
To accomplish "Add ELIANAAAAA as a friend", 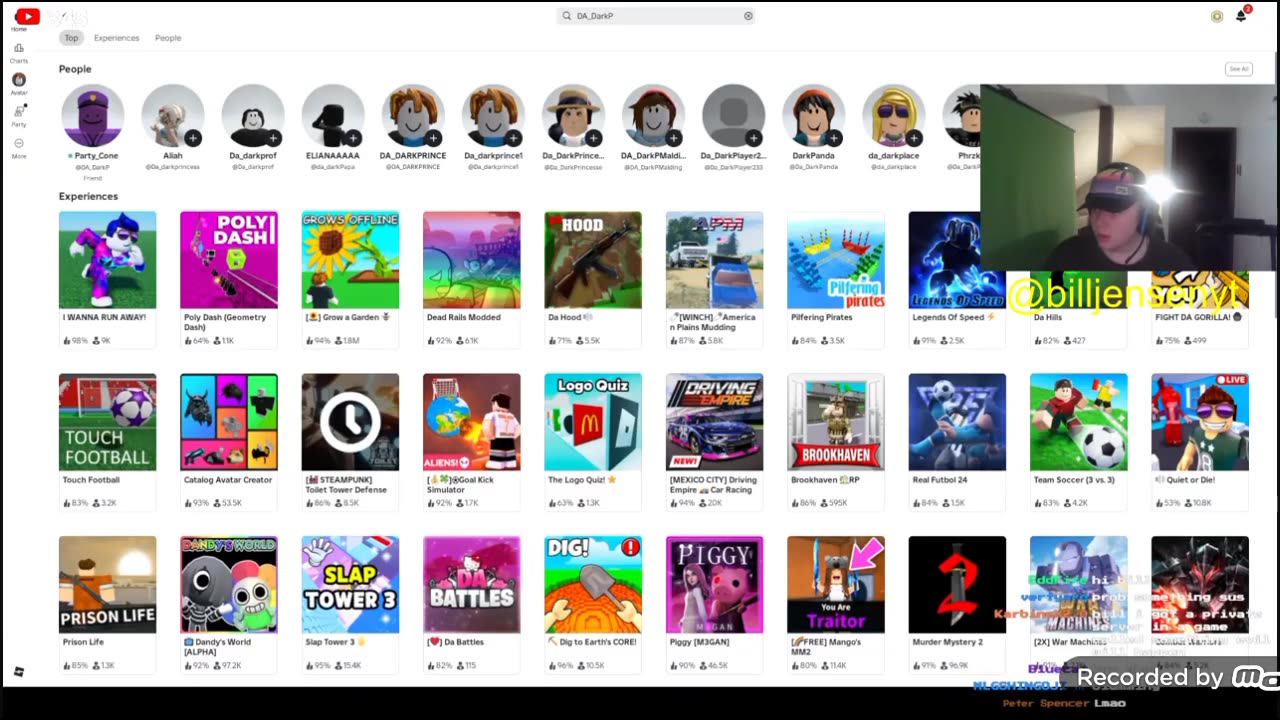I will (x=353, y=138).
